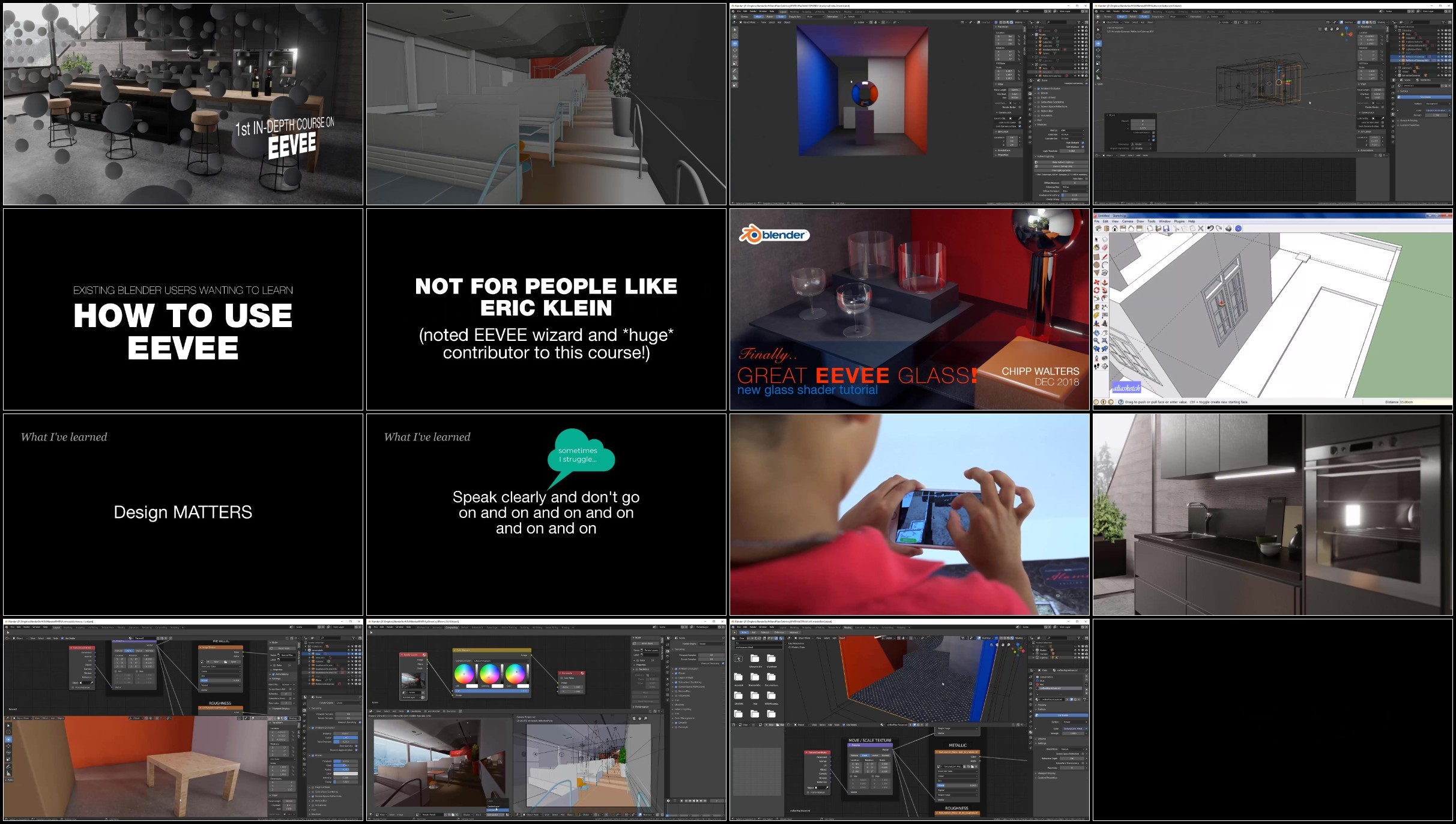Image resolution: width=1456 pixels, height=824 pixels.
Task: Click Bake Indirect Lighting button in Cornell frame
Action: (1062, 162)
